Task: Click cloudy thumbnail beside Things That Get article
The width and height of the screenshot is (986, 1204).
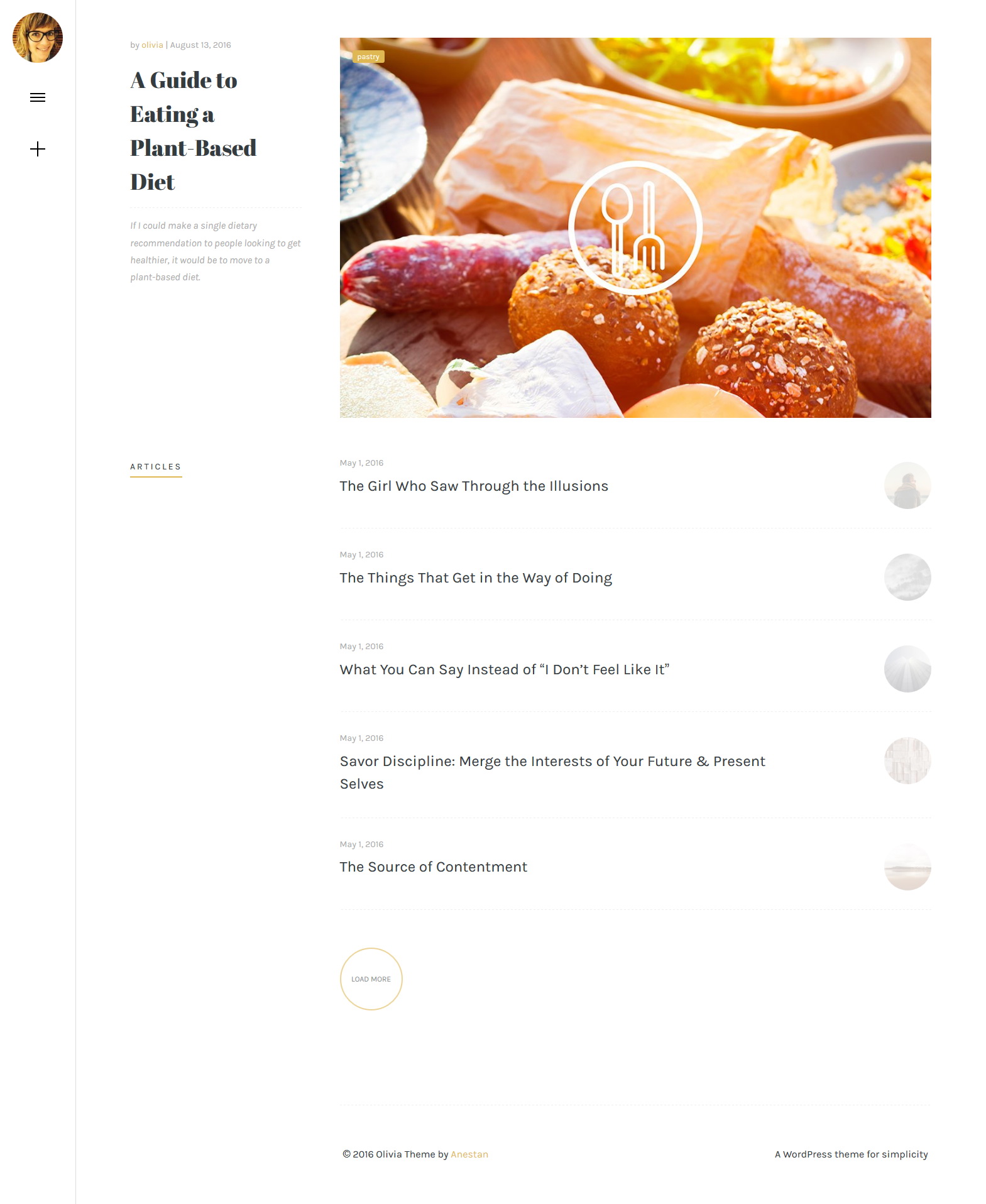Action: tap(907, 577)
